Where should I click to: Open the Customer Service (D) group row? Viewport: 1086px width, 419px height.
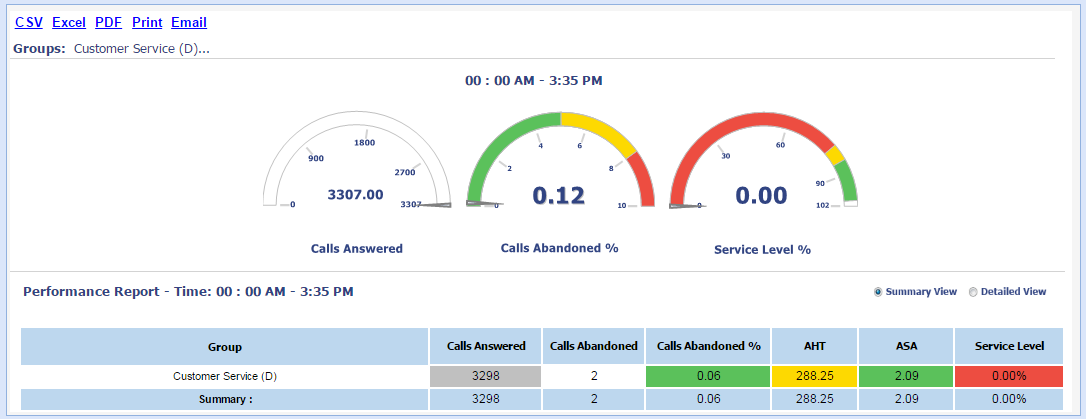(x=225, y=376)
